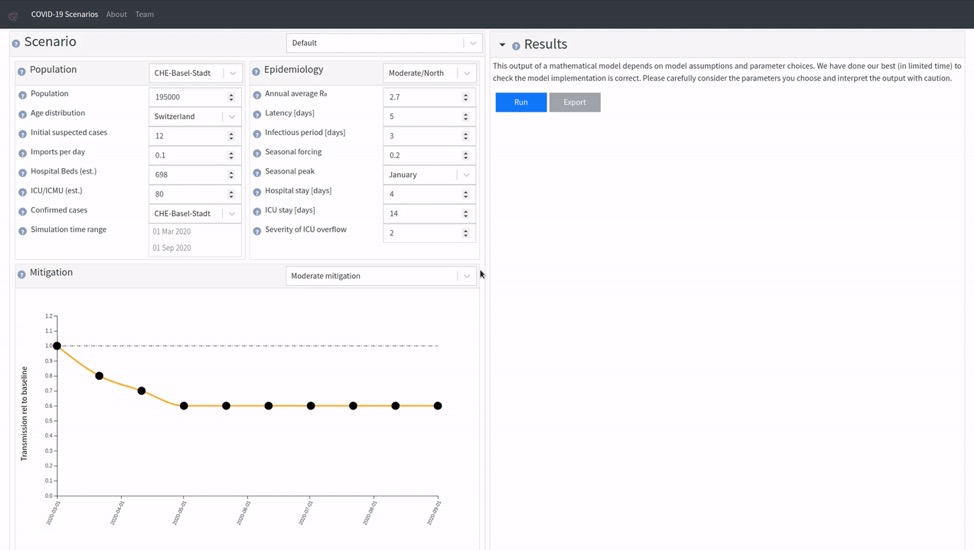Open the Age distribution Switzerland dropdown

(195, 116)
